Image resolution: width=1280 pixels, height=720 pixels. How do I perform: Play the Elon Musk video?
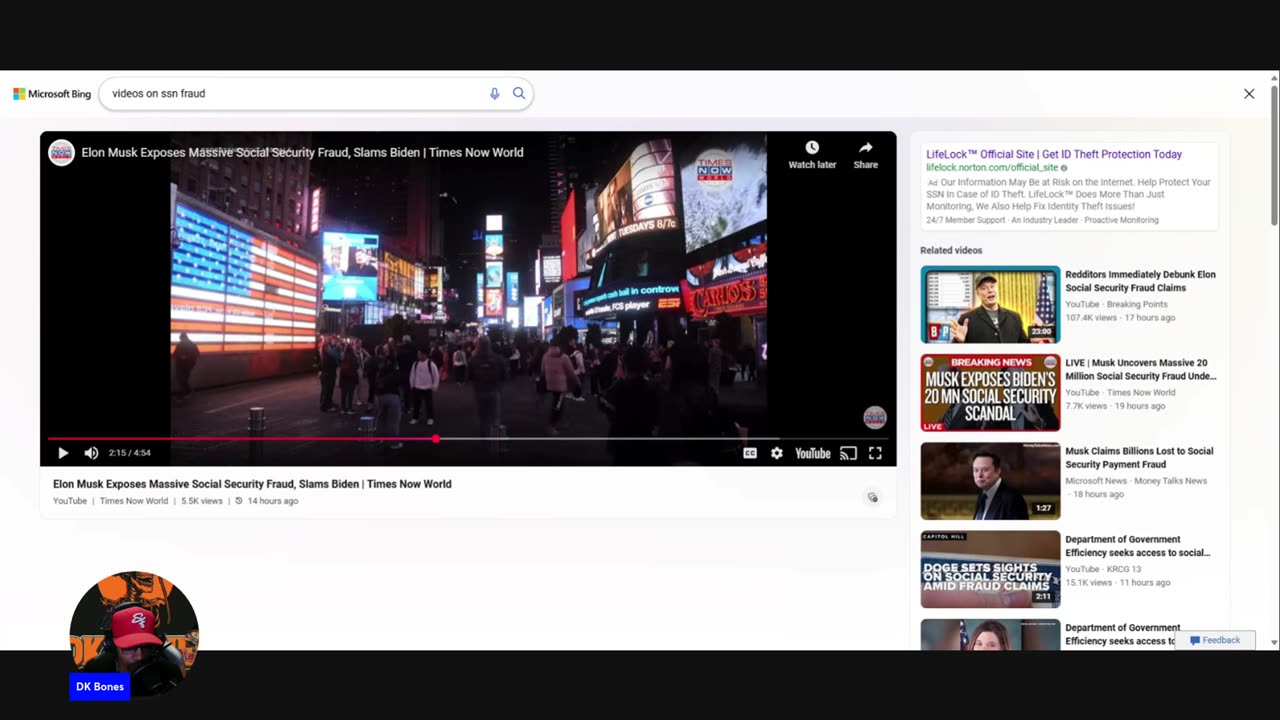(x=63, y=453)
